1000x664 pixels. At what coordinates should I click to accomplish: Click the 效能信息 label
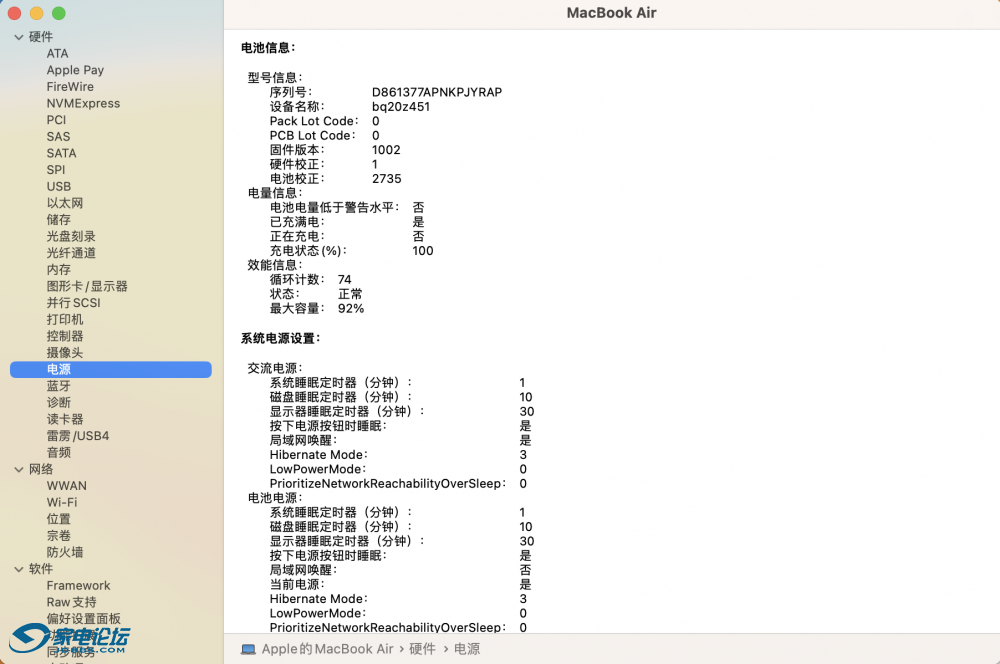point(275,265)
